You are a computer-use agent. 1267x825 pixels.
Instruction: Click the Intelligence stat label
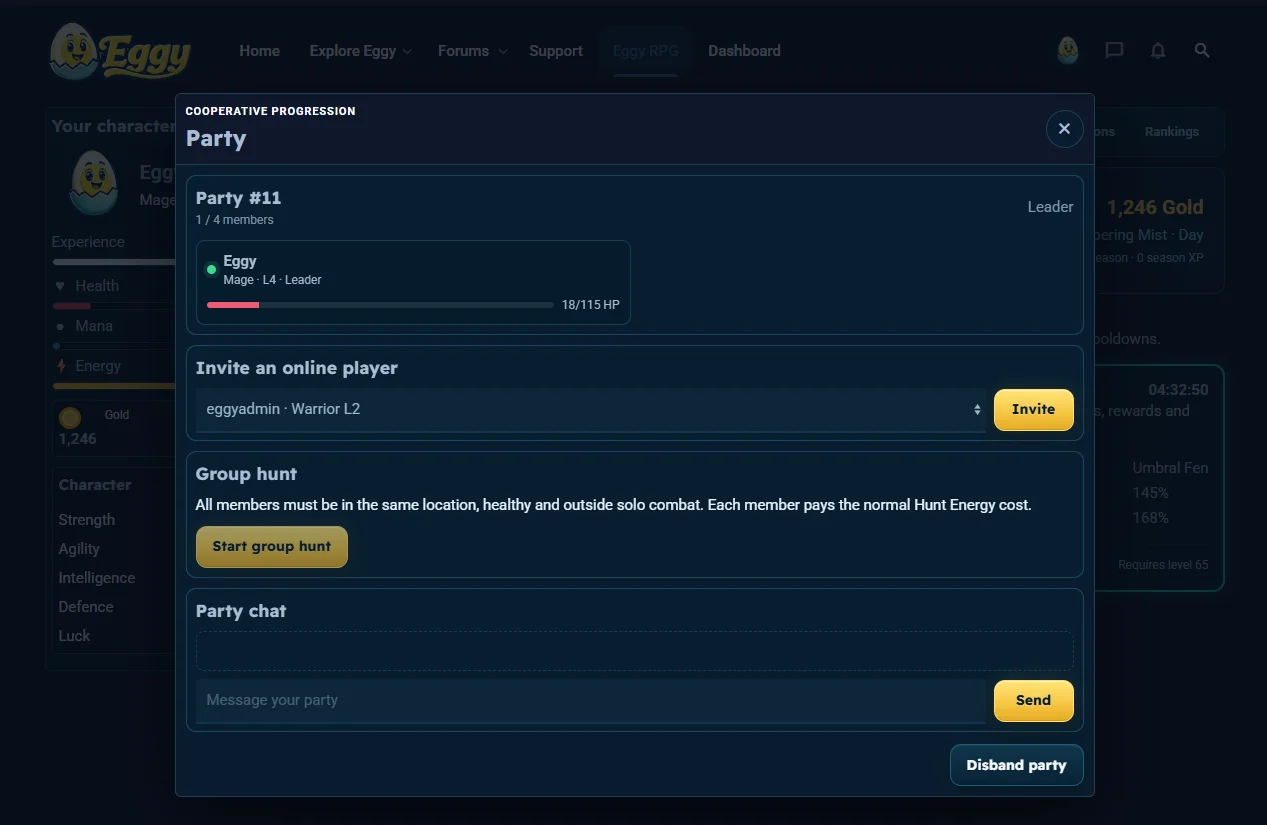[97, 578]
